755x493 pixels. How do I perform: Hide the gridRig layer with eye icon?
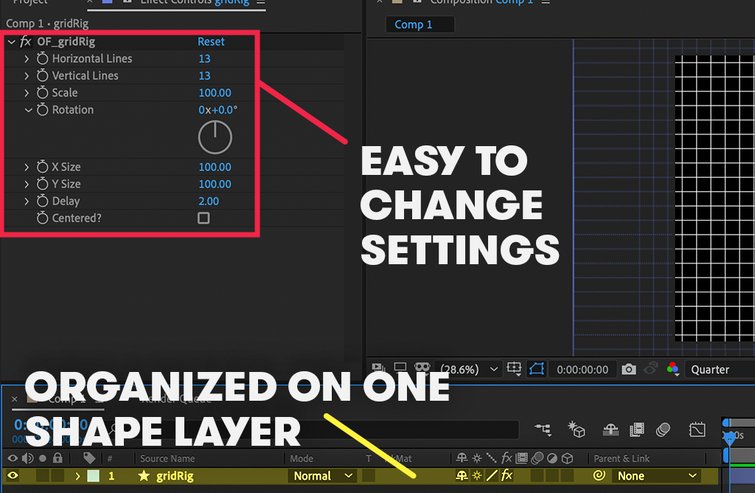click(13, 476)
